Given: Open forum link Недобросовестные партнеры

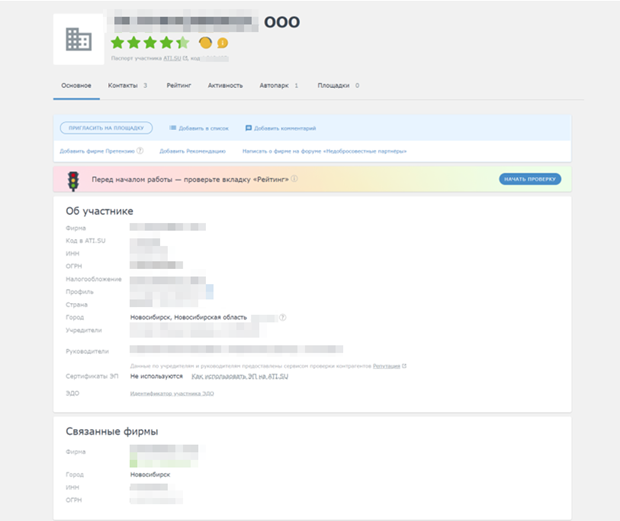Looking at the screenshot, I should 325,151.
